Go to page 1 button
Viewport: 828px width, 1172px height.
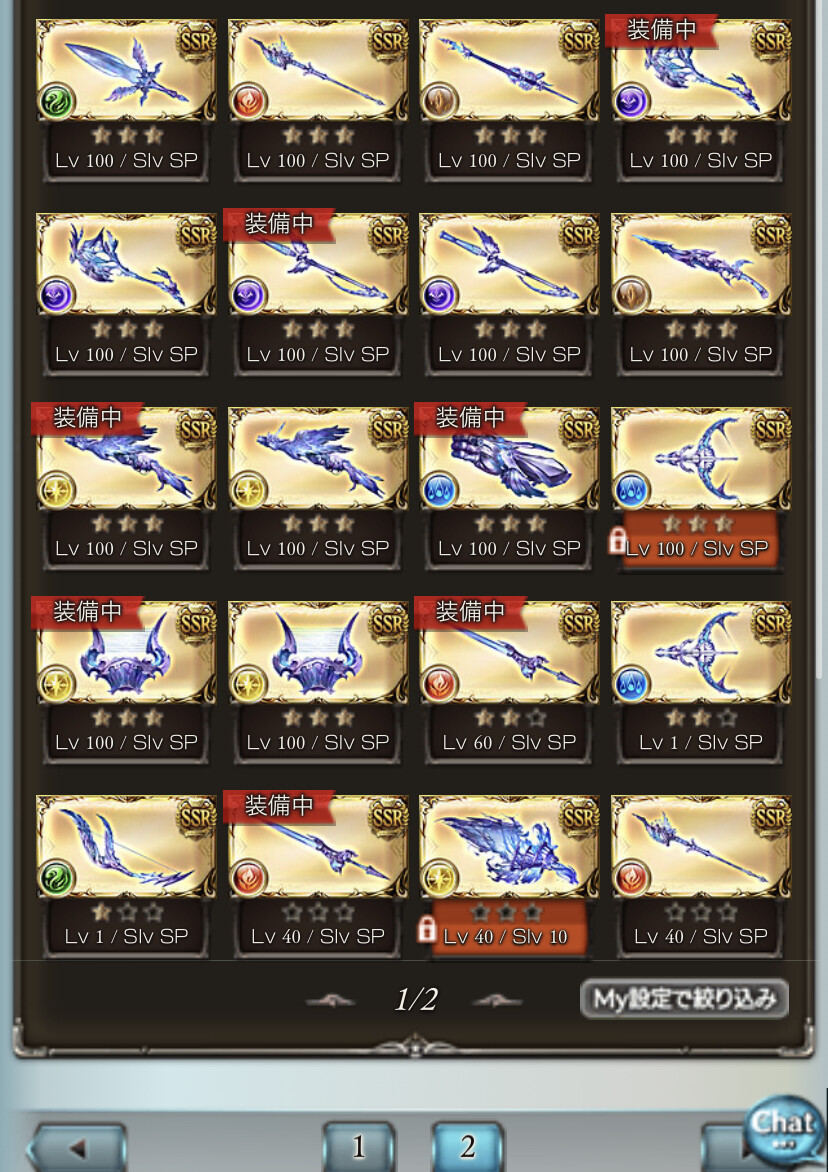click(x=358, y=1146)
